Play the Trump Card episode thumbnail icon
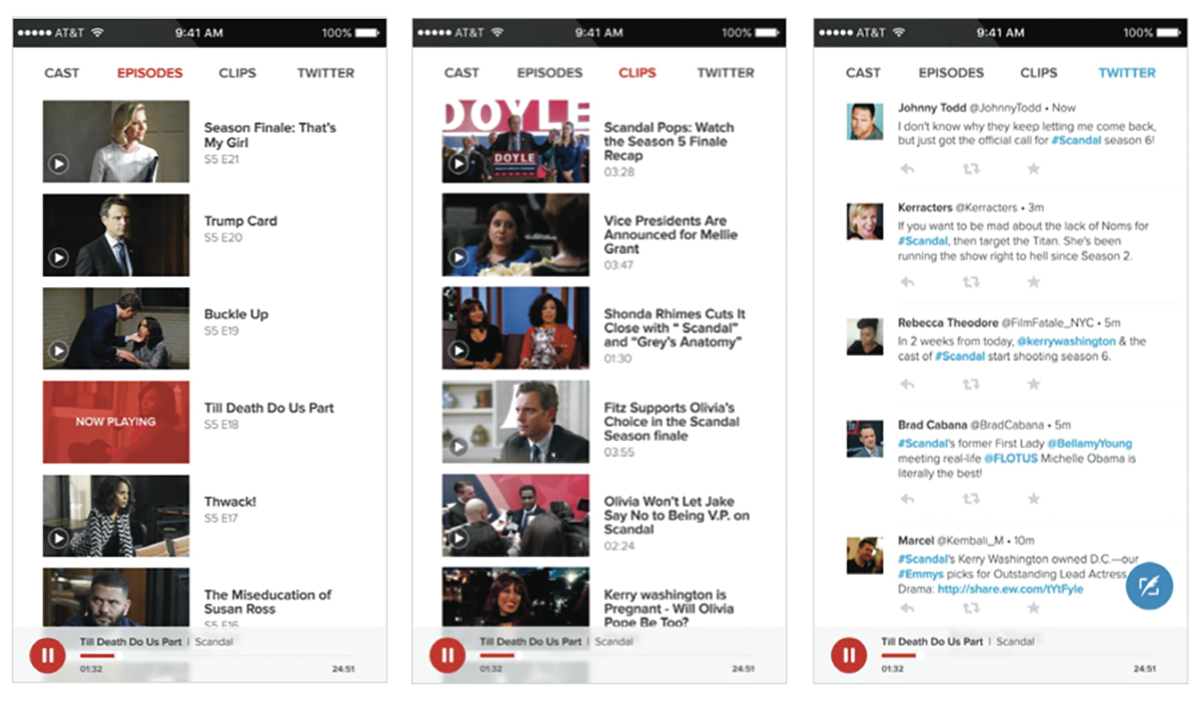The height and width of the screenshot is (703, 1200). coord(59,258)
